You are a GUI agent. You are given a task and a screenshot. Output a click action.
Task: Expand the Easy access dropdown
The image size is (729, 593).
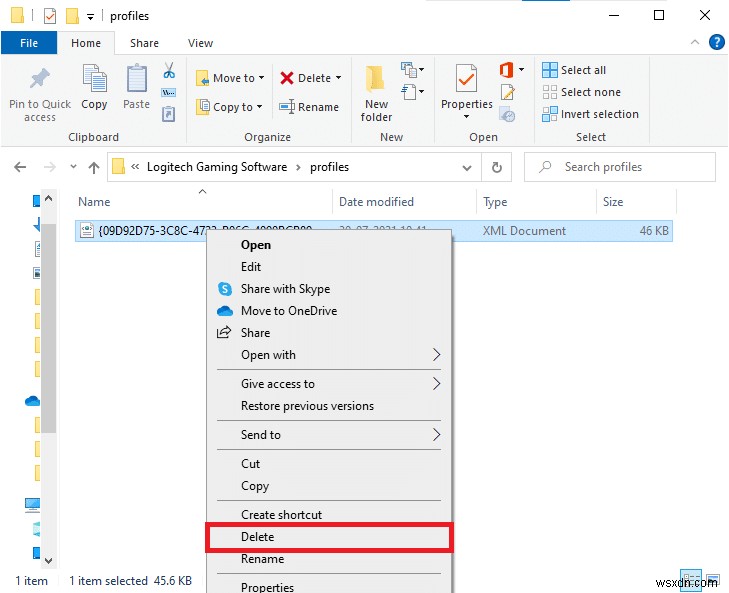[412, 92]
